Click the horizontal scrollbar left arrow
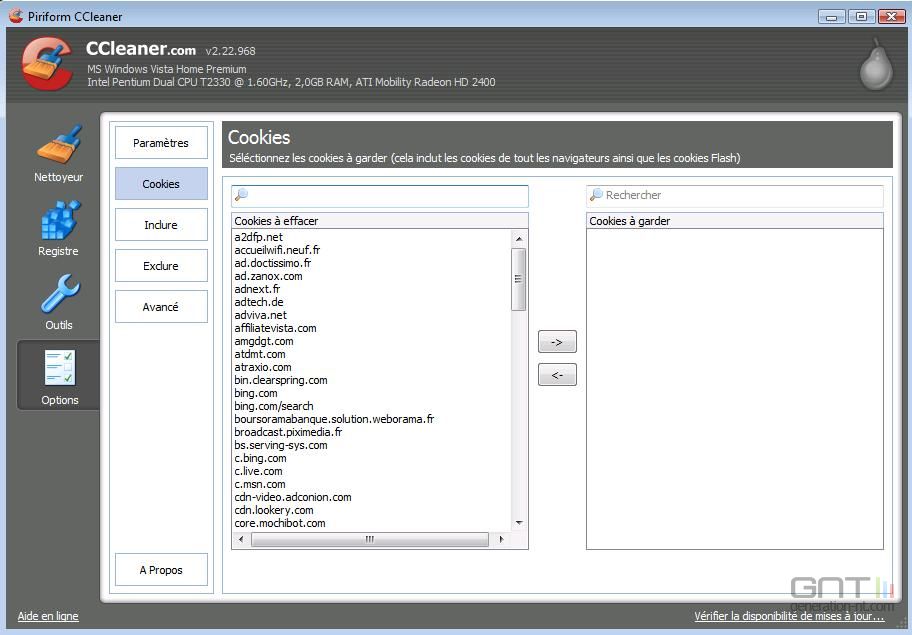912x635 pixels. click(241, 540)
